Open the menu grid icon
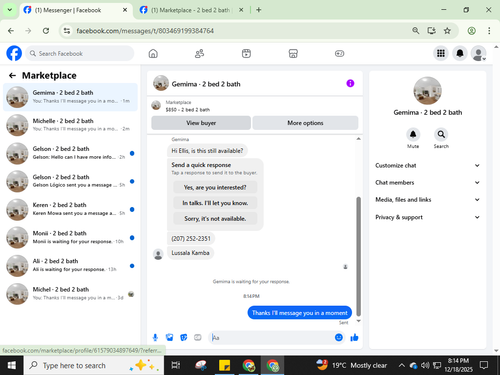Image resolution: width=500 pixels, height=375 pixels. coord(441,53)
